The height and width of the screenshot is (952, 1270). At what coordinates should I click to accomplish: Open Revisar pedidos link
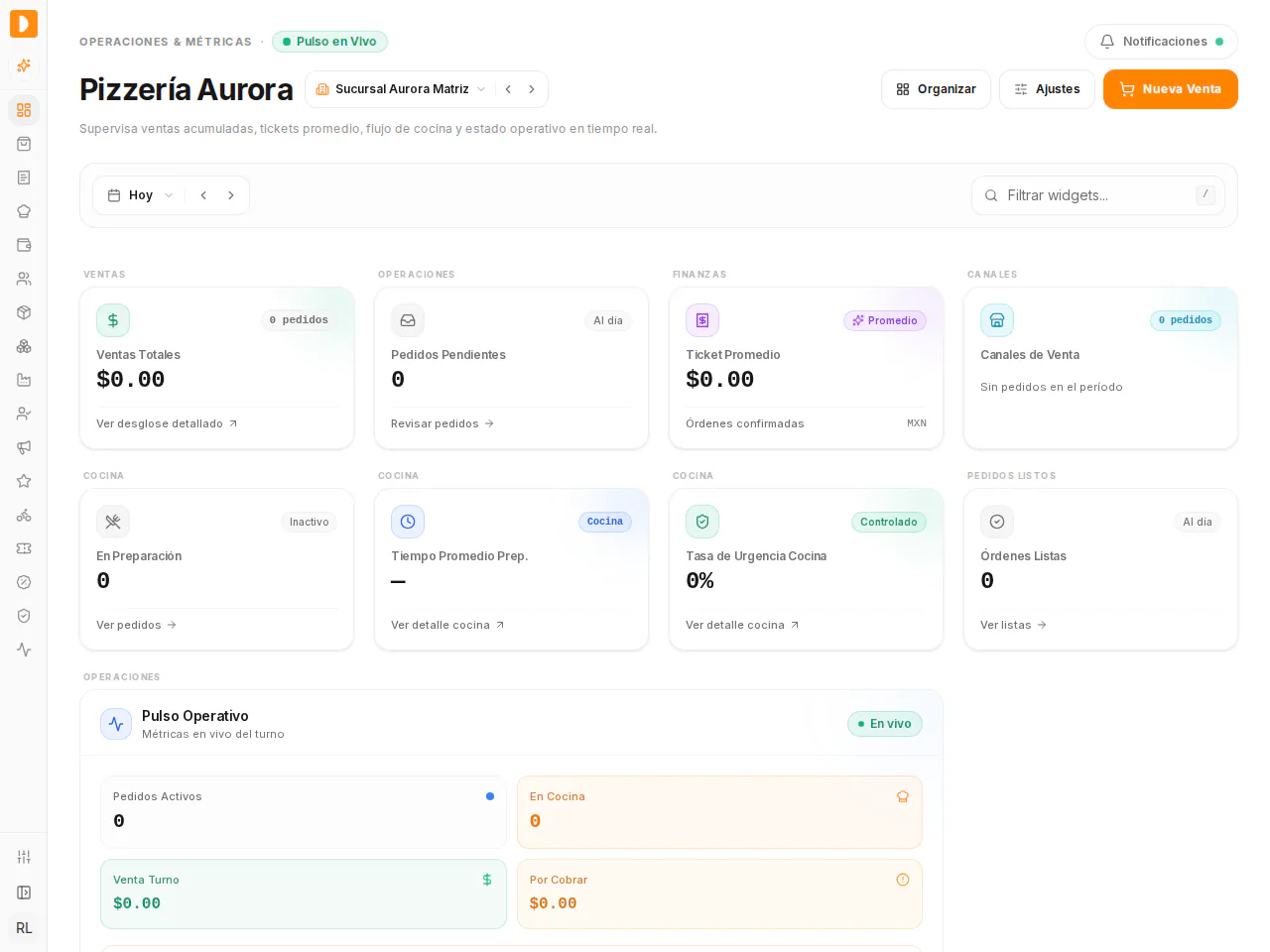(x=443, y=423)
